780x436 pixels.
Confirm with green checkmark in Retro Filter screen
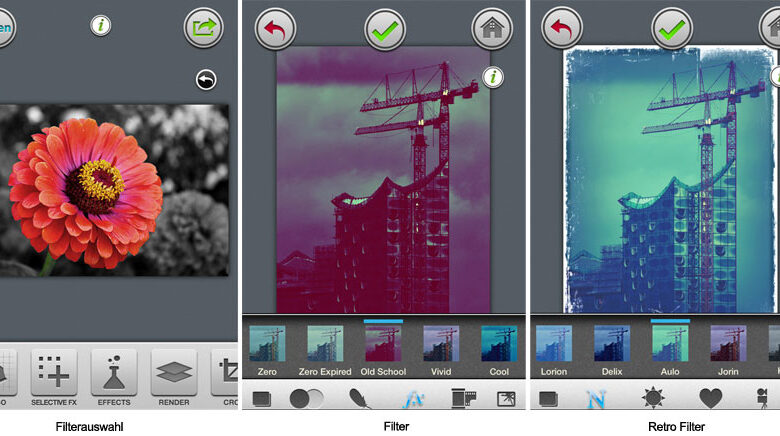[672, 29]
